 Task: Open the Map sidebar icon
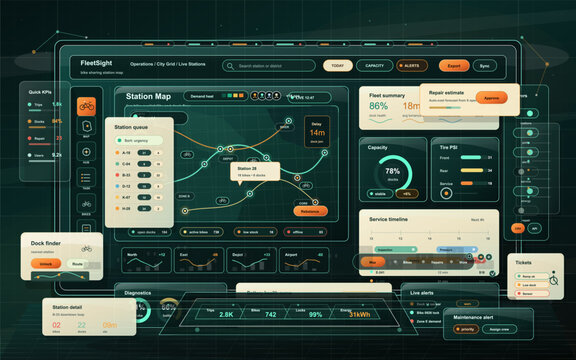pos(86,126)
